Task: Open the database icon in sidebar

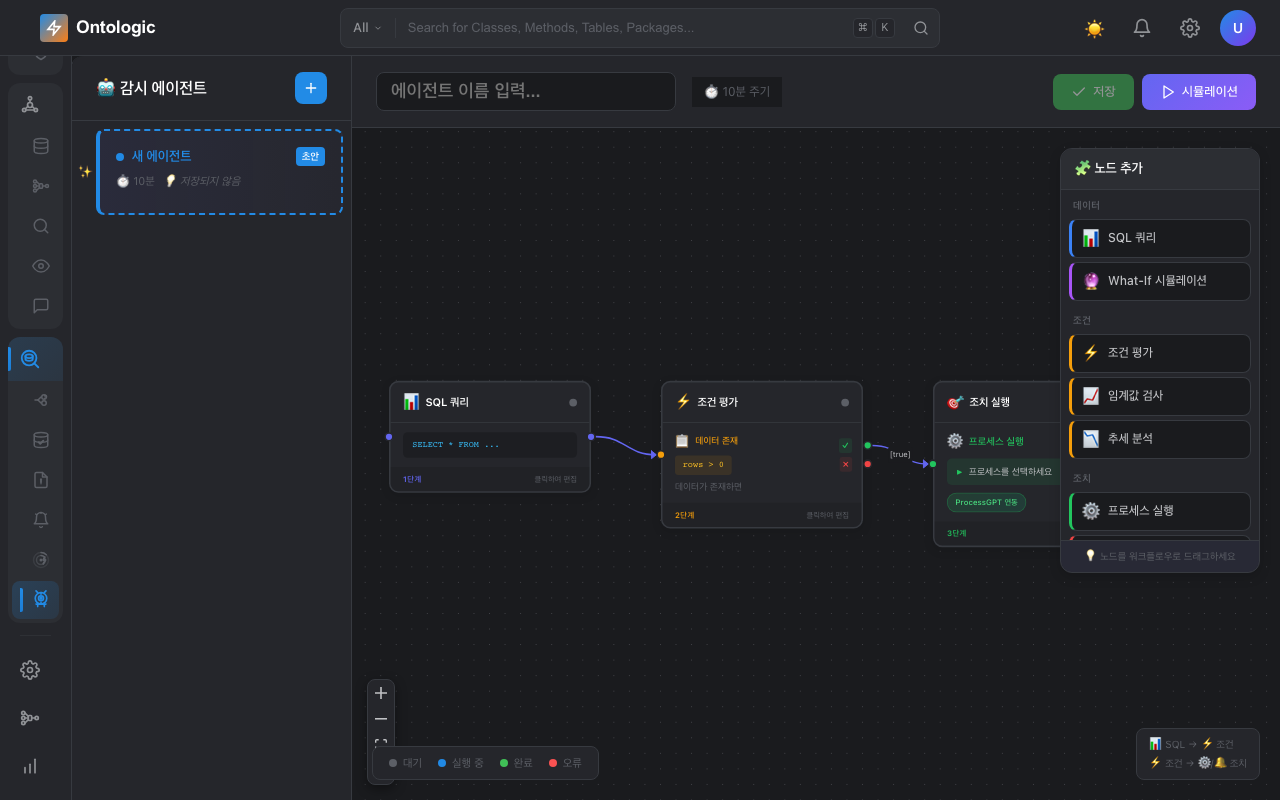Action: tap(41, 146)
